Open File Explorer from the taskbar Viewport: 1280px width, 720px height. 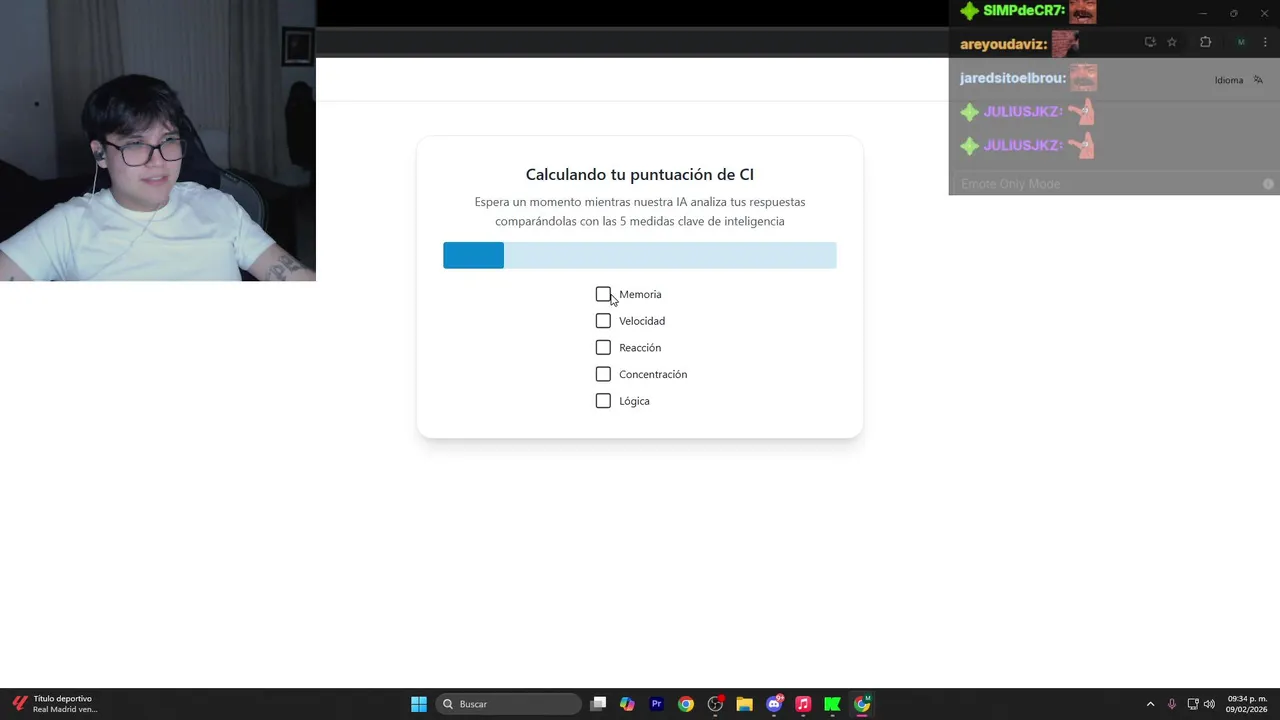744,704
